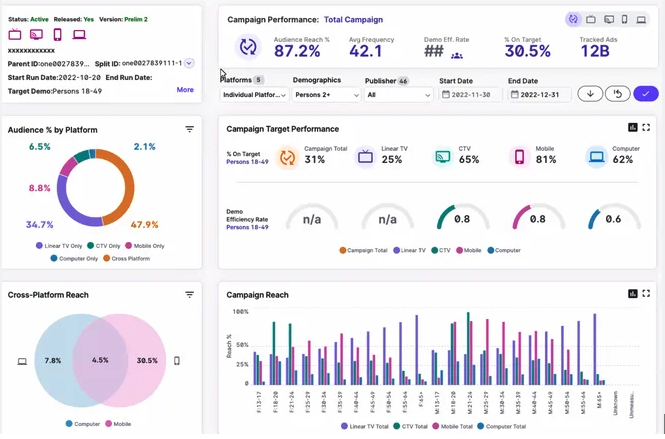This screenshot has height=439, width=665.
Task: Open filter menu on Cross-Platform Reach
Action: click(x=190, y=294)
